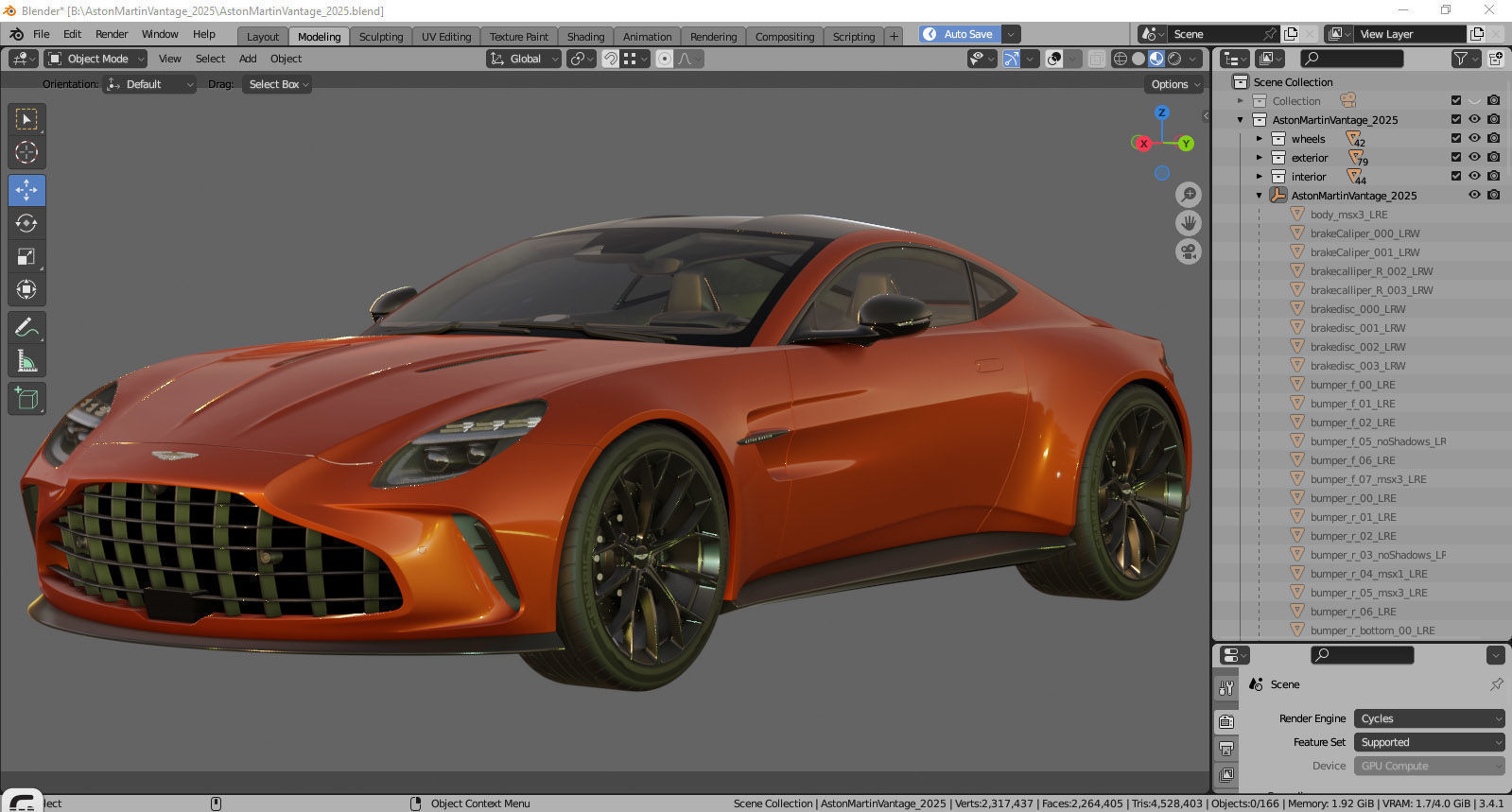This screenshot has width=1512, height=812.
Task: Select brakedisc_000_LRW in outliner
Action: click(x=1358, y=309)
